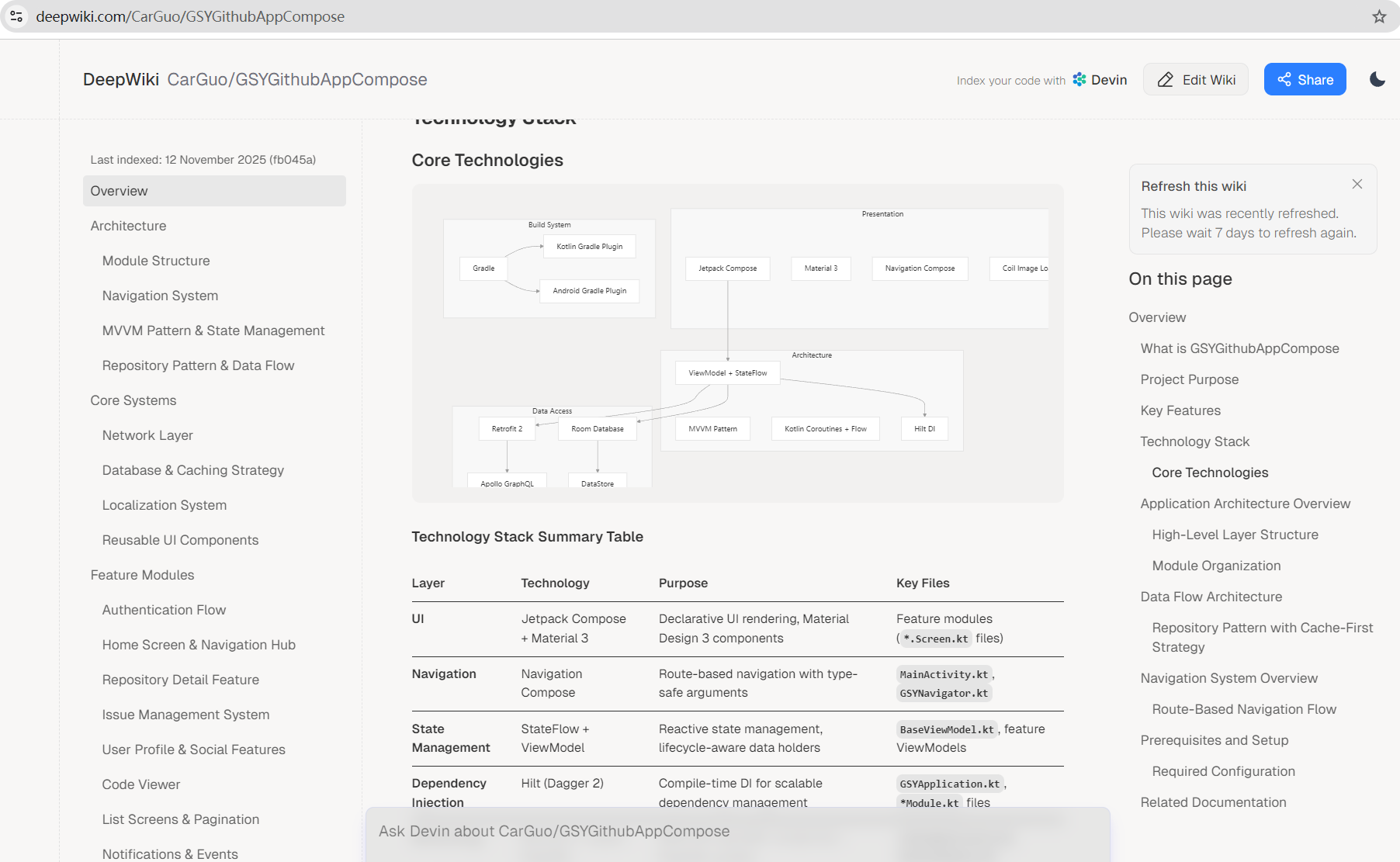The width and height of the screenshot is (1400, 862).
Task: Click the Core Technologies diagram
Action: point(737,343)
